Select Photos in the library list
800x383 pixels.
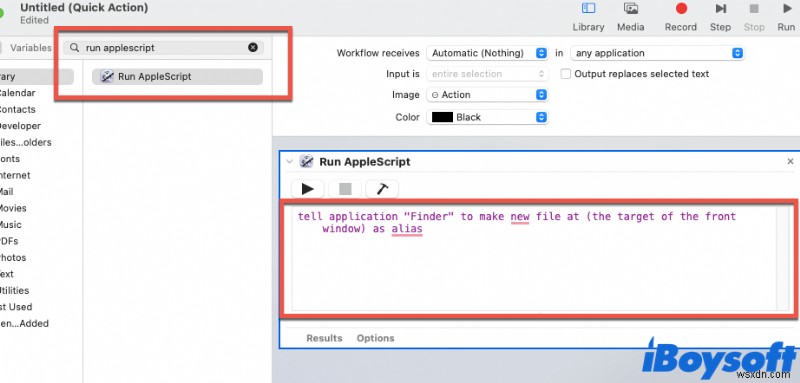pos(13,258)
